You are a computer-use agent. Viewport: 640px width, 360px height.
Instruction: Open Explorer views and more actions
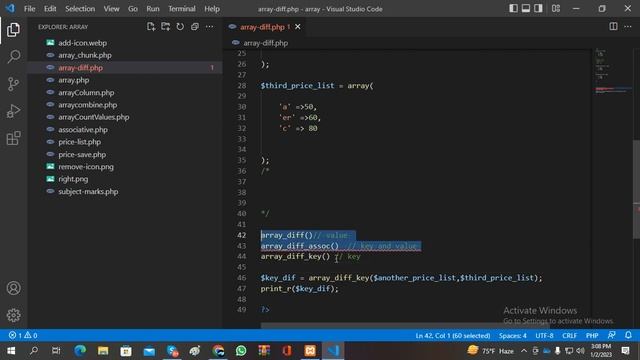209,27
